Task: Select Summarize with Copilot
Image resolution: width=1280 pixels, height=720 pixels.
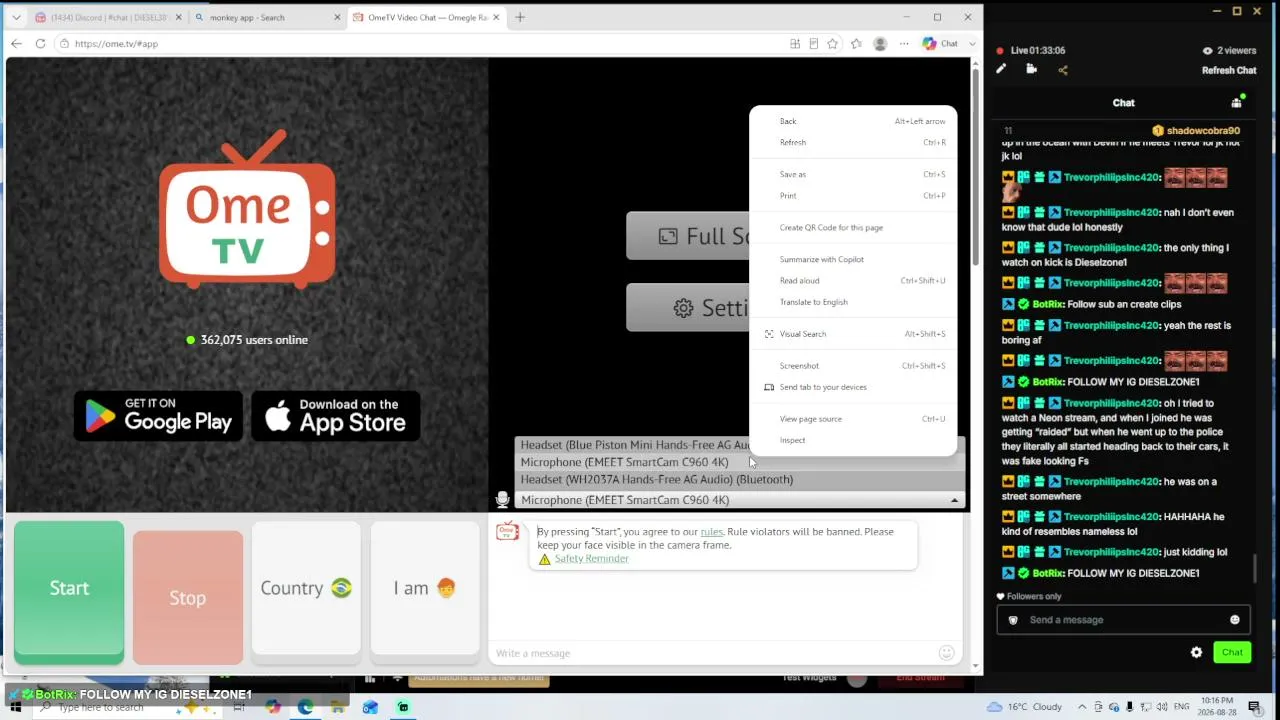Action: coord(853,259)
